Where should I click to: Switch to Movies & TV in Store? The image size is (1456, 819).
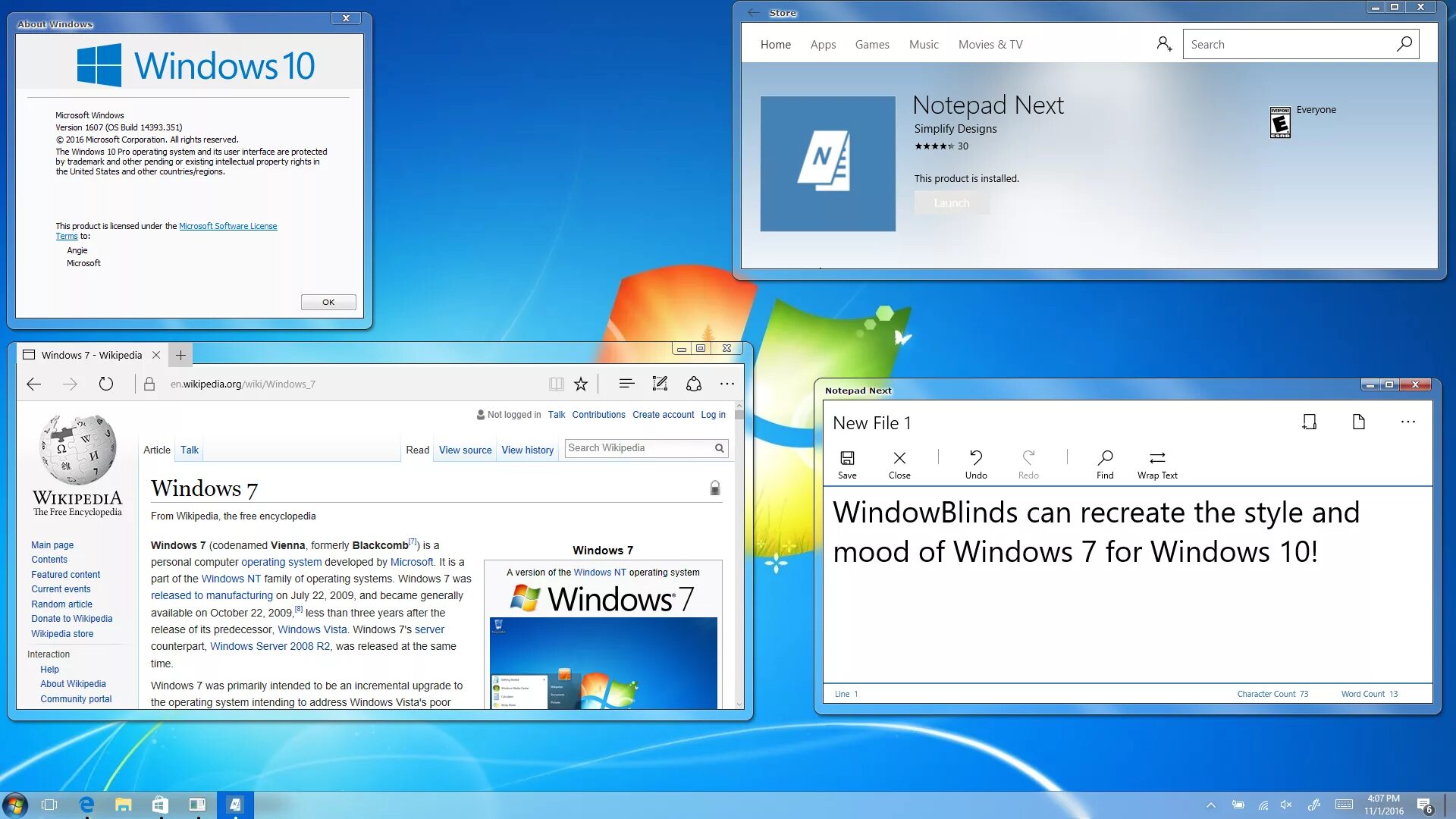[x=990, y=45]
